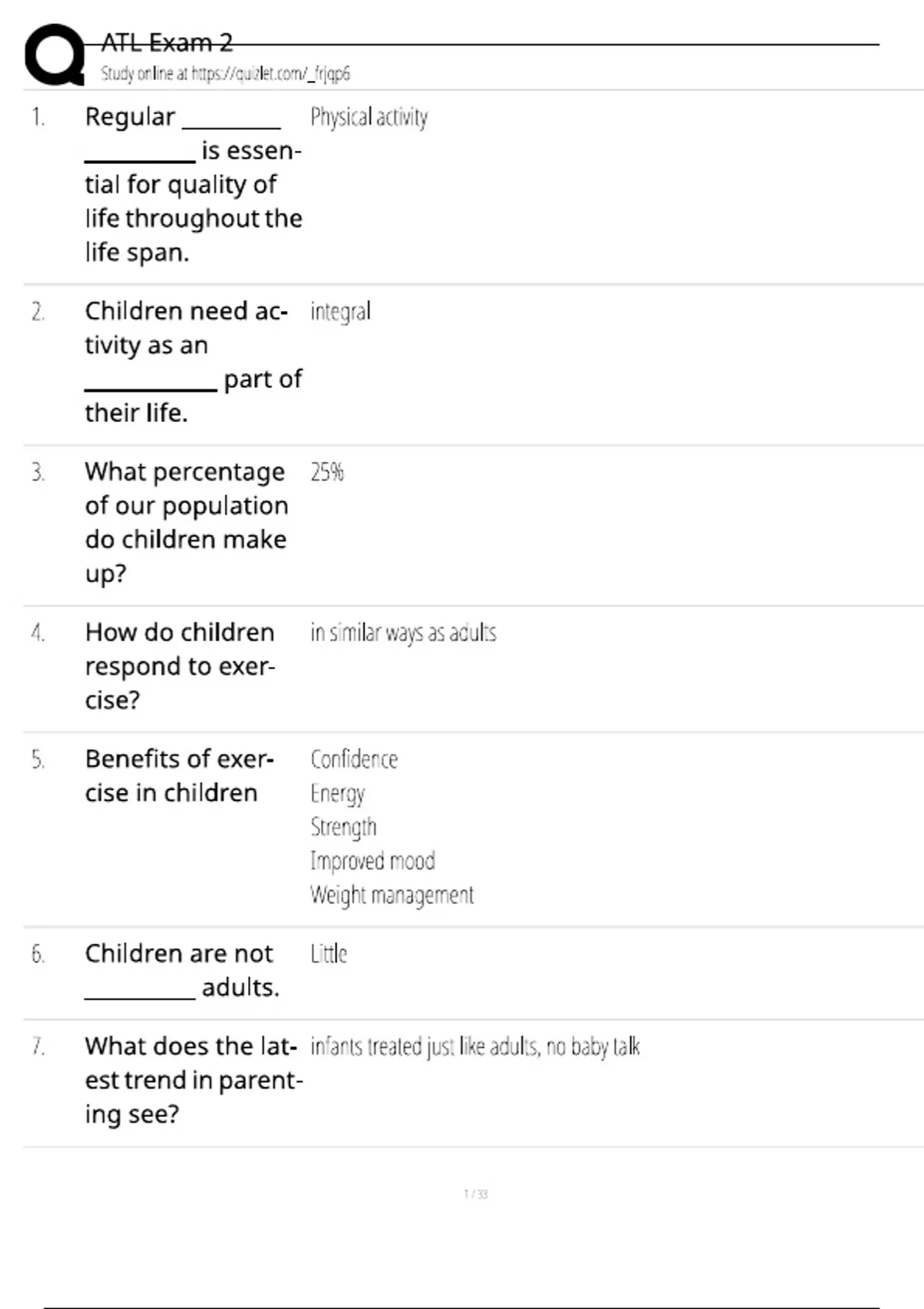
Task: Click the population percentage question
Action: pos(186,522)
